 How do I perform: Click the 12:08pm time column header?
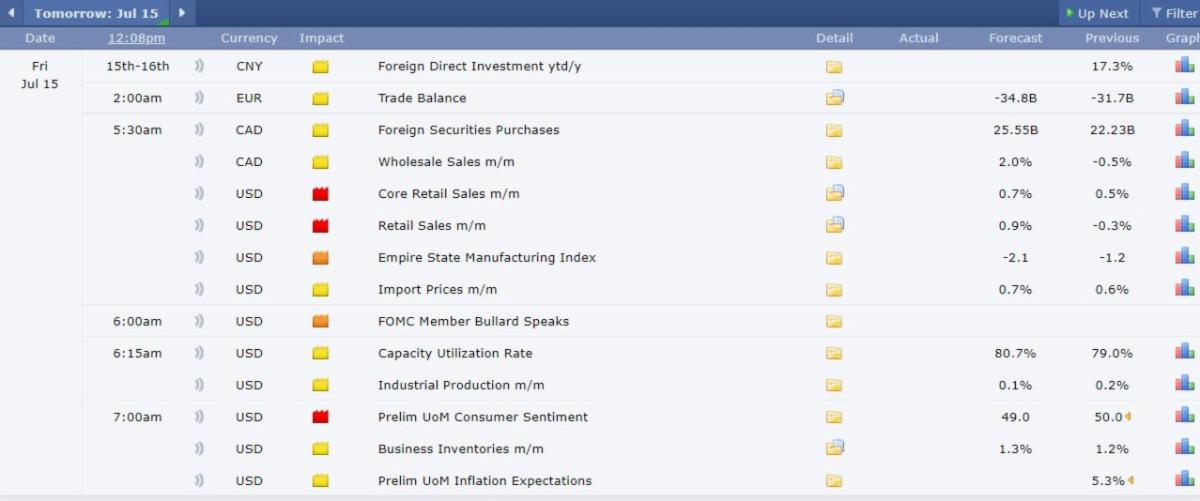[x=137, y=38]
